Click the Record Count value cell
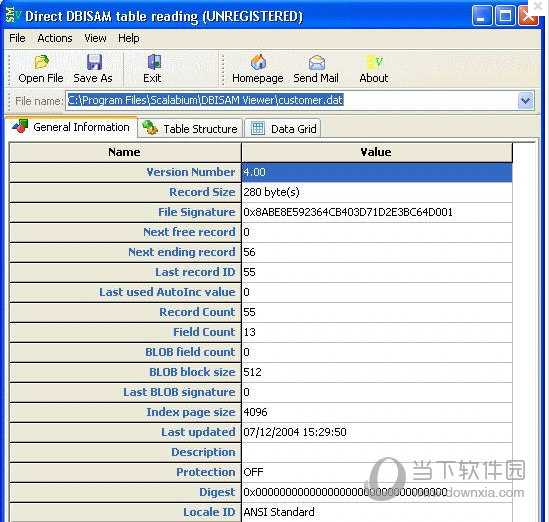The image size is (549, 522). [377, 312]
